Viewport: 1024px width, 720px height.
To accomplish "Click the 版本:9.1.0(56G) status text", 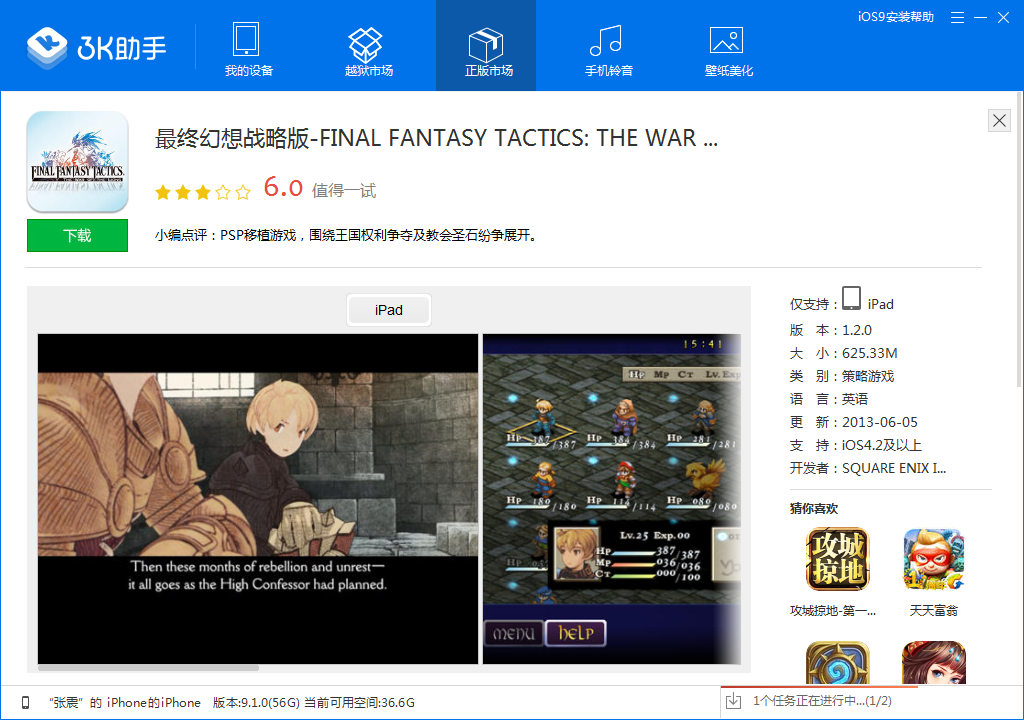I will click(x=256, y=702).
